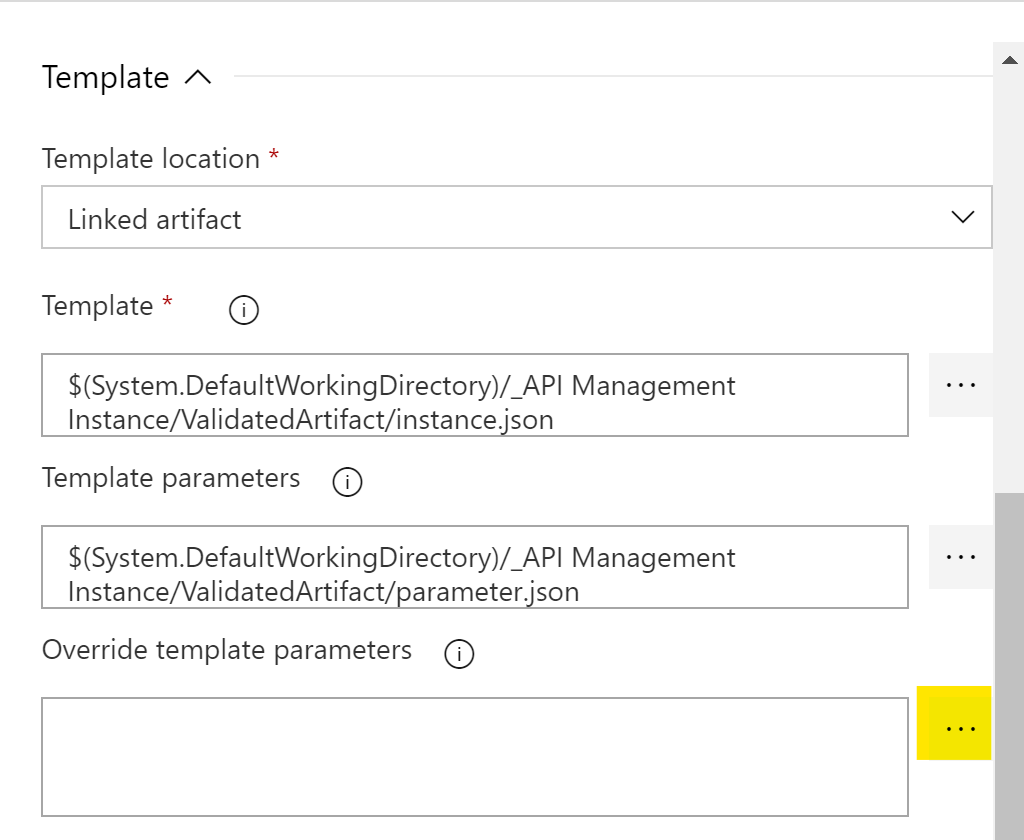Focus the Template parameters path input
The width and height of the screenshot is (1024, 840).
pos(474,567)
